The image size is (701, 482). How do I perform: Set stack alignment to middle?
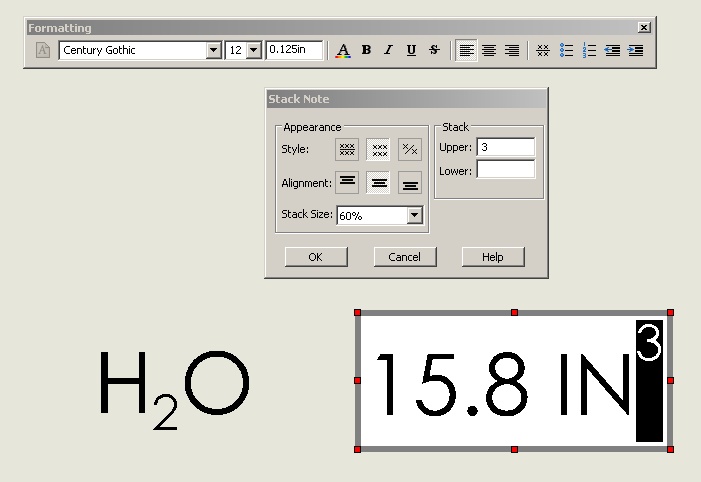[x=378, y=182]
